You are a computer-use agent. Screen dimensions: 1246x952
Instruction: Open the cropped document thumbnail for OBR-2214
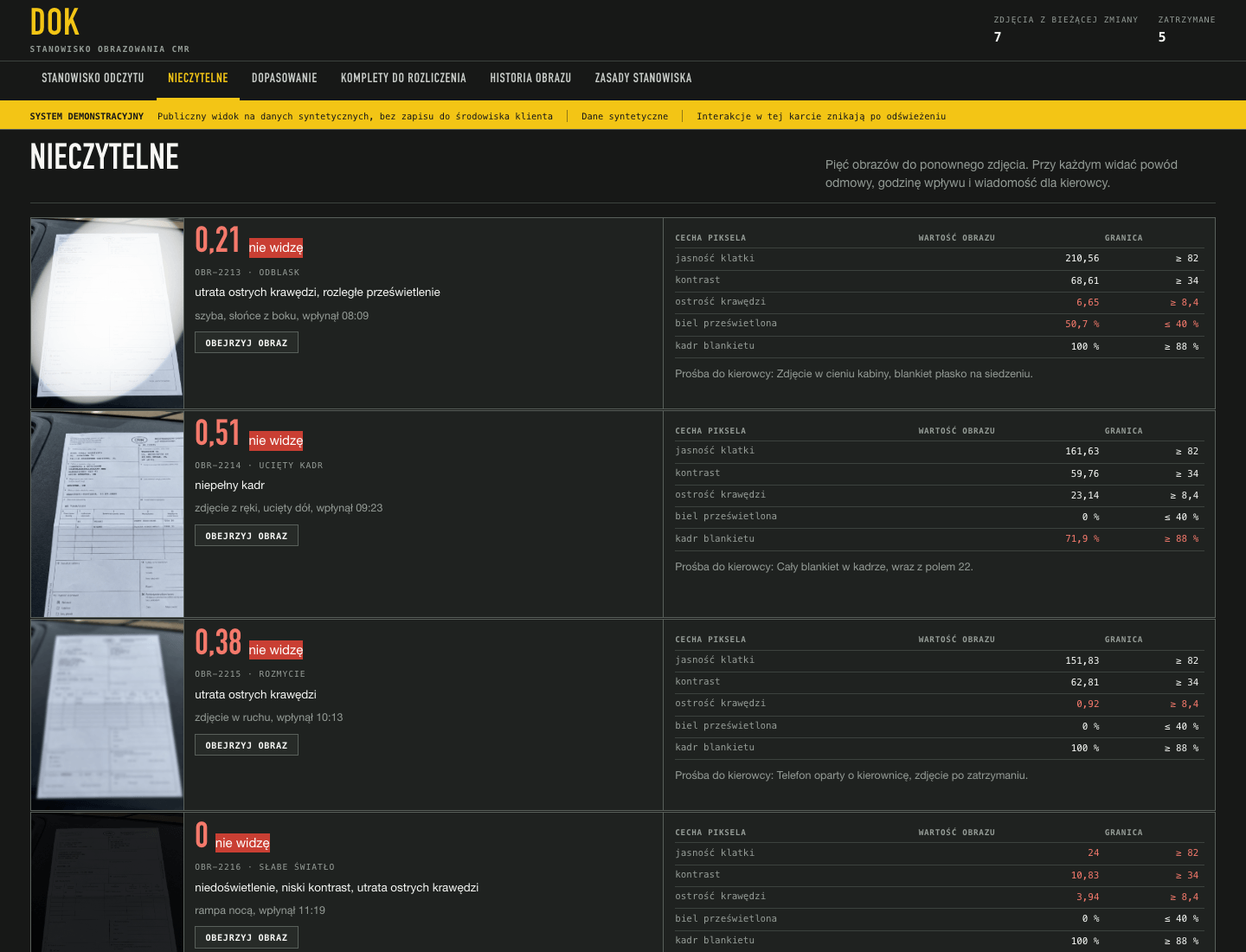107,514
